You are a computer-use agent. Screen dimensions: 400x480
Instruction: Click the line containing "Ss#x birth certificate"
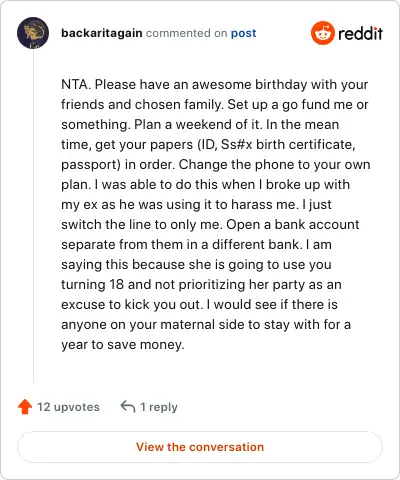208,145
